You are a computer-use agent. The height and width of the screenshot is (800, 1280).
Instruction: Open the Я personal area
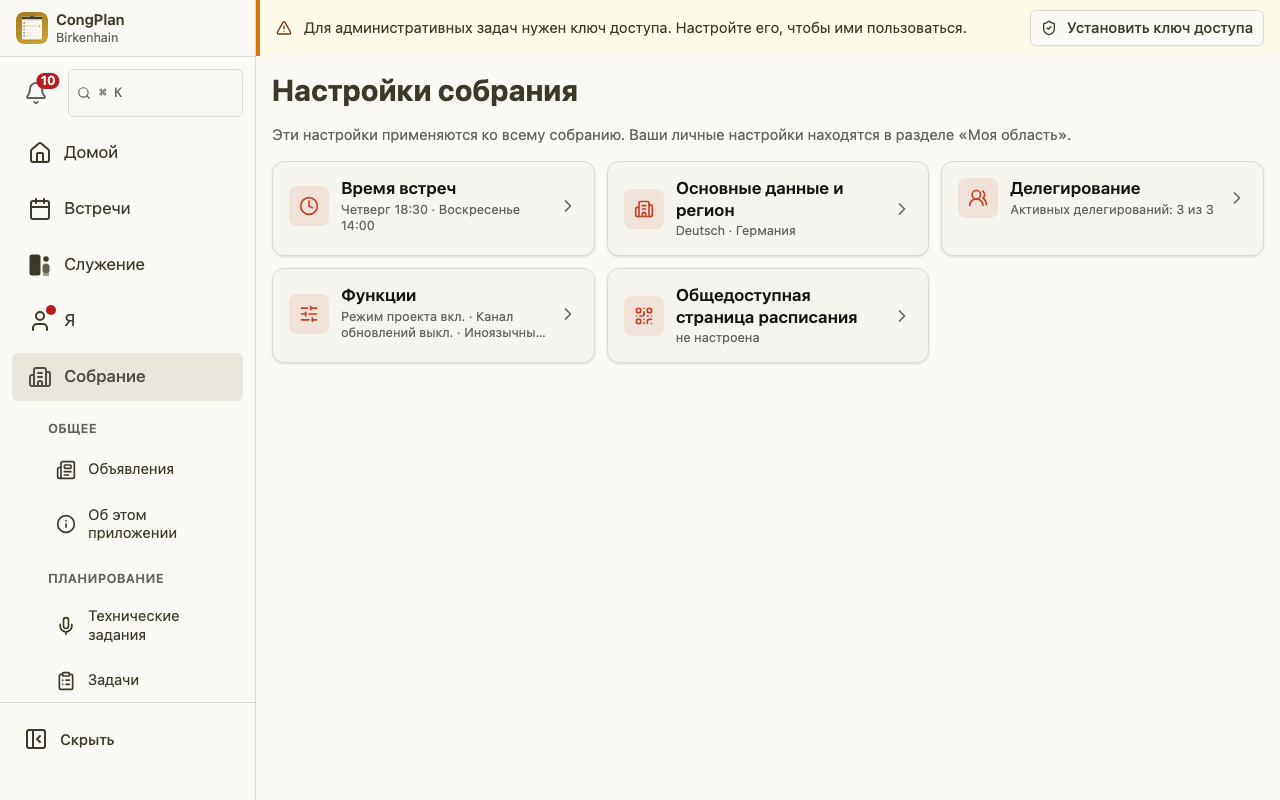click(x=127, y=321)
